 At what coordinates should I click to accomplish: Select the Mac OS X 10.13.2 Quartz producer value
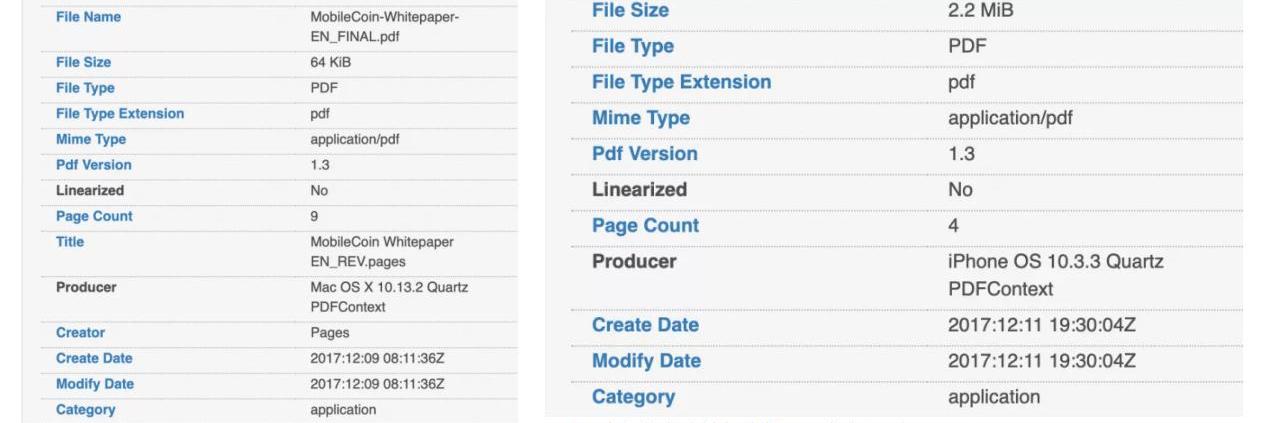coord(388,297)
